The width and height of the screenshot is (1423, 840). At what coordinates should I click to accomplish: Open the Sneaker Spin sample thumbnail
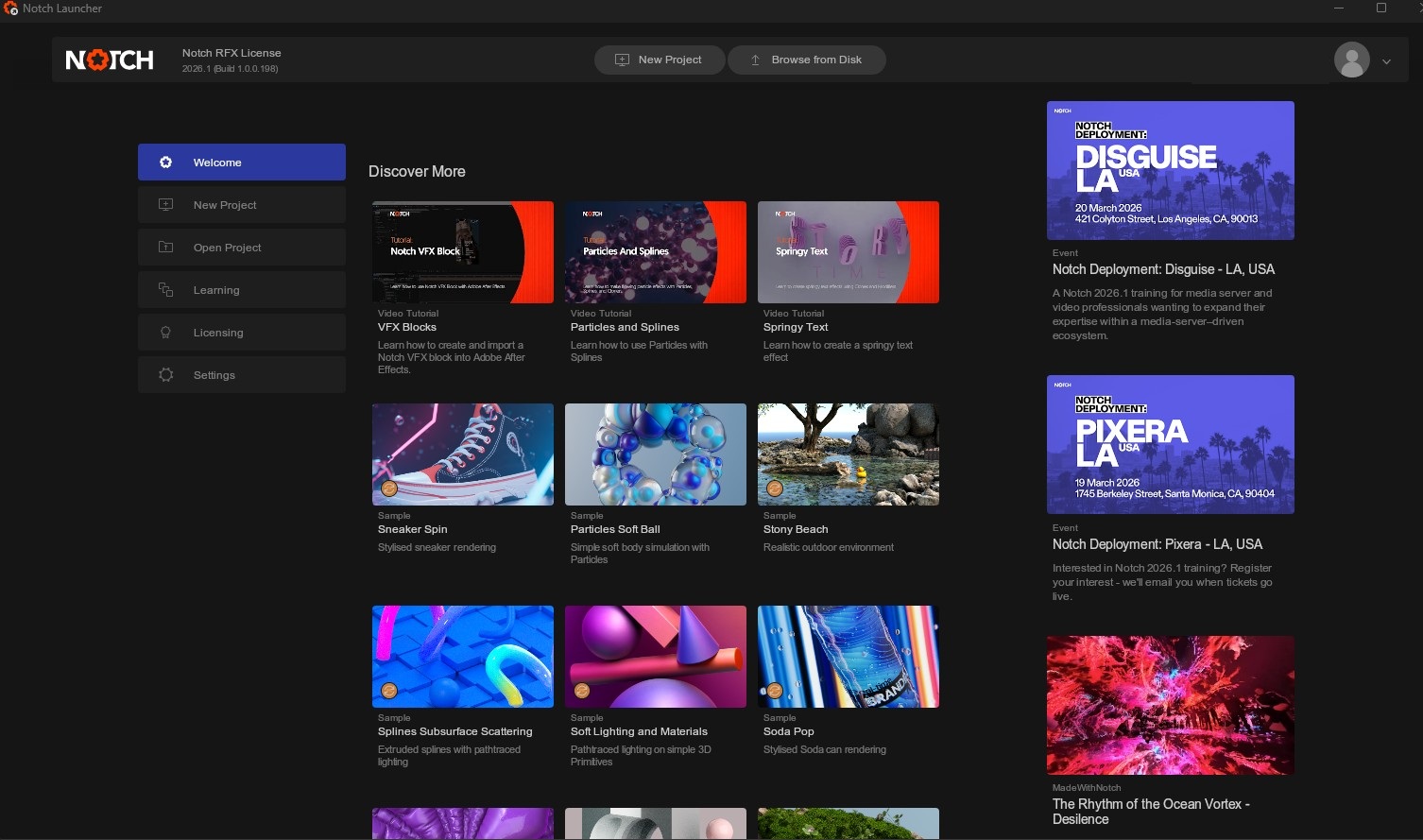click(x=462, y=454)
